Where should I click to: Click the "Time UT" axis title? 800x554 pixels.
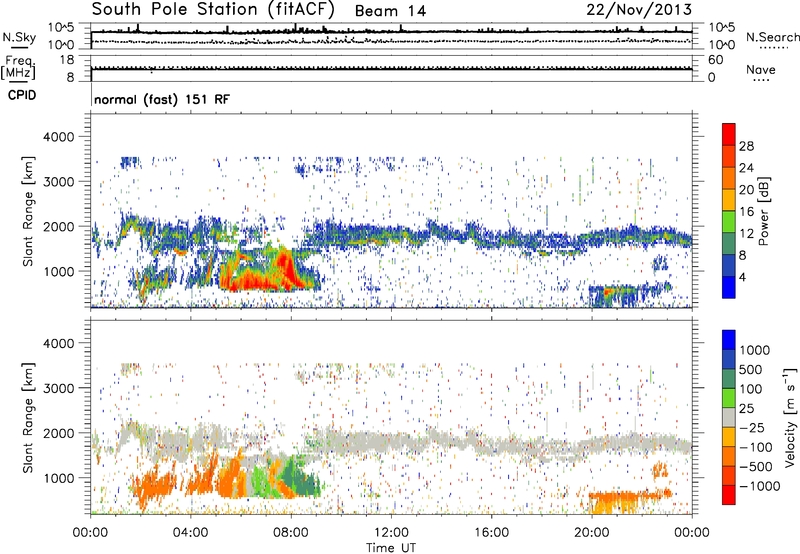[391, 547]
